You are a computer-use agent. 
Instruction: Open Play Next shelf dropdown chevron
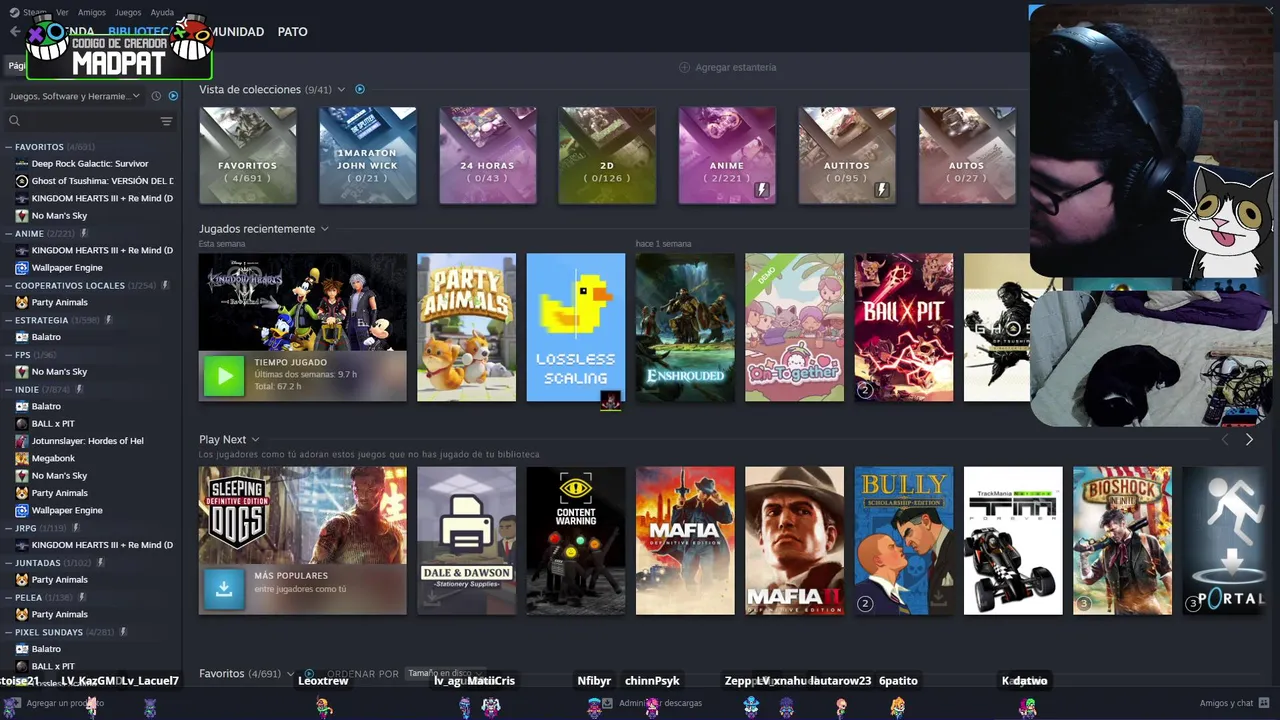(255, 439)
